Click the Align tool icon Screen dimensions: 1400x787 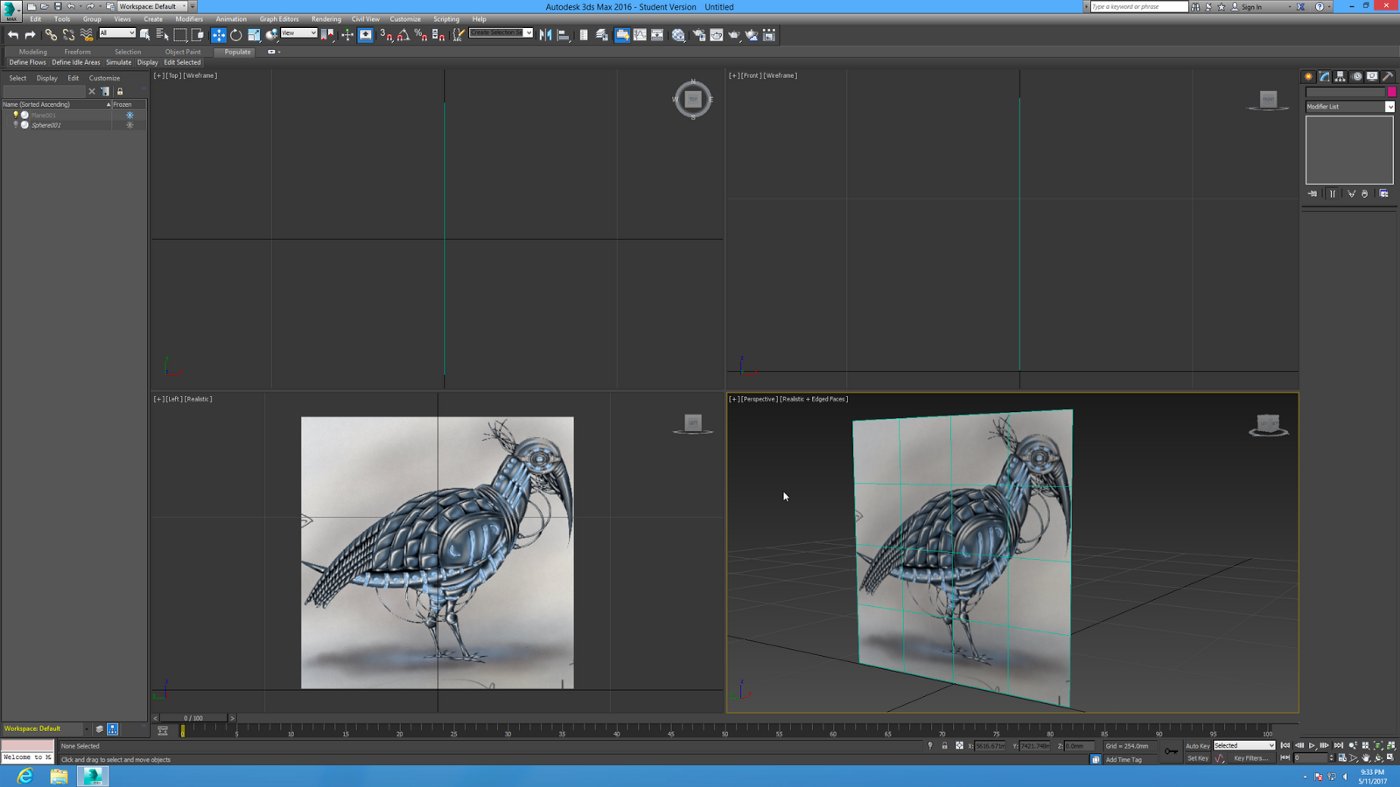click(563, 35)
